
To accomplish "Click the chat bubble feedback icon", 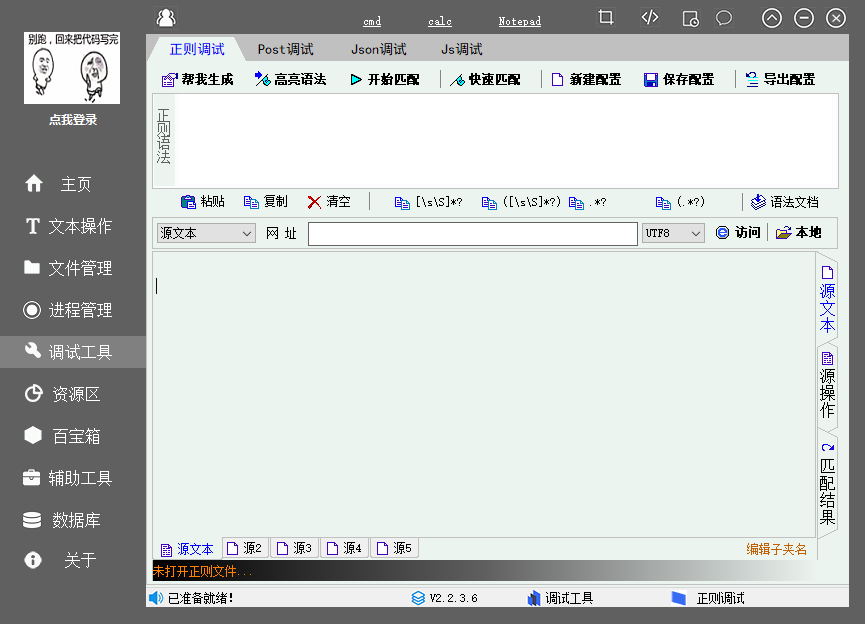I will click(x=724, y=18).
